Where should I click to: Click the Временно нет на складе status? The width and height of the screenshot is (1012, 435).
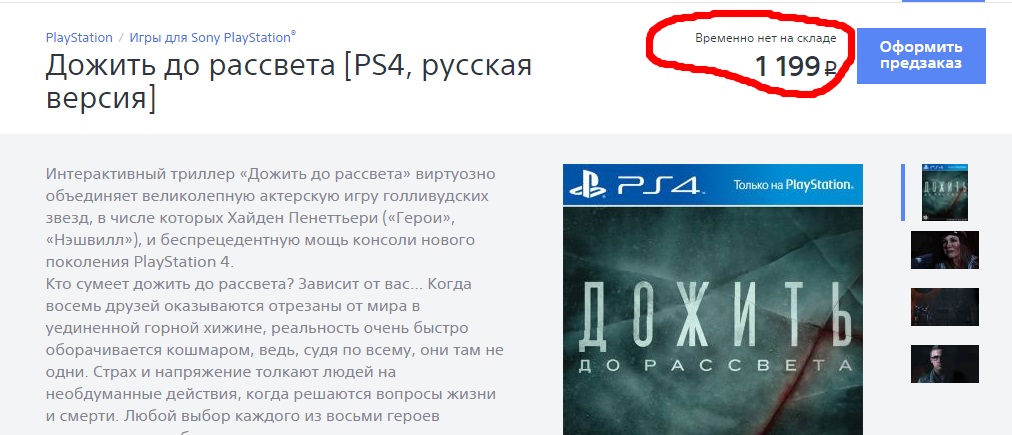tap(765, 38)
